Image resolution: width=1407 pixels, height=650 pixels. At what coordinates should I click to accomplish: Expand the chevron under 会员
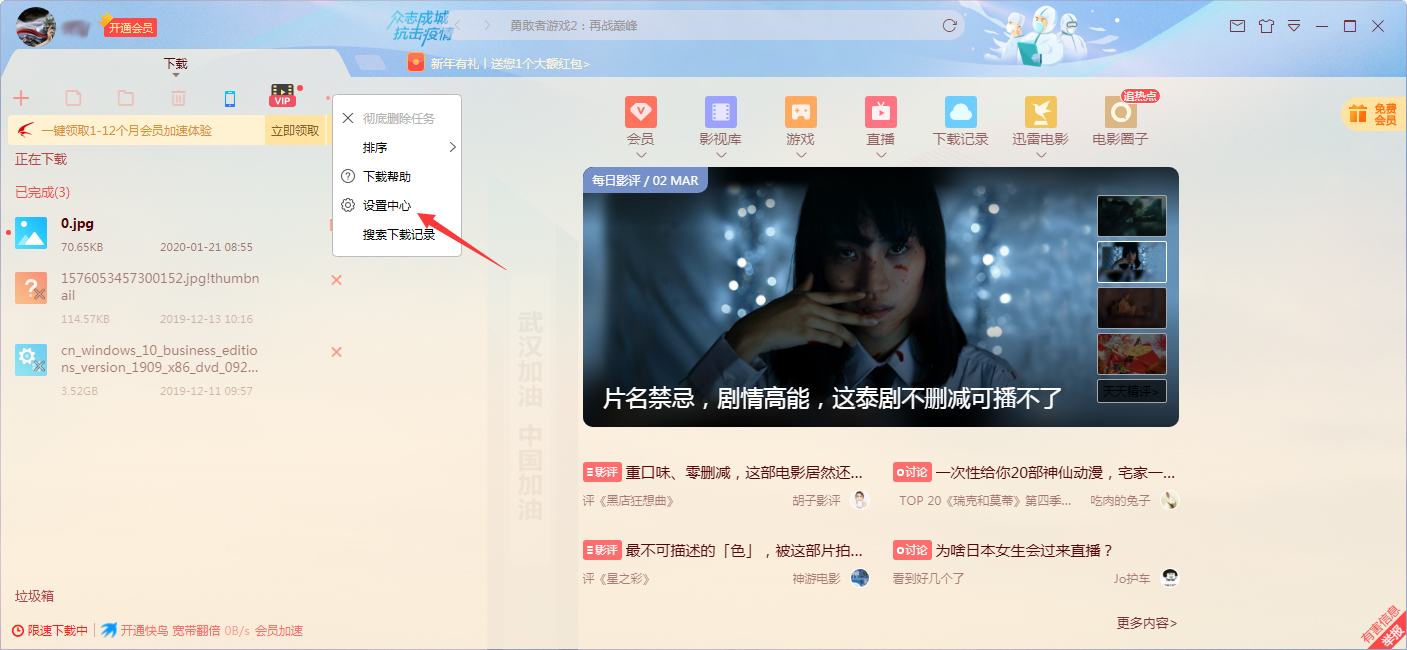(x=641, y=155)
